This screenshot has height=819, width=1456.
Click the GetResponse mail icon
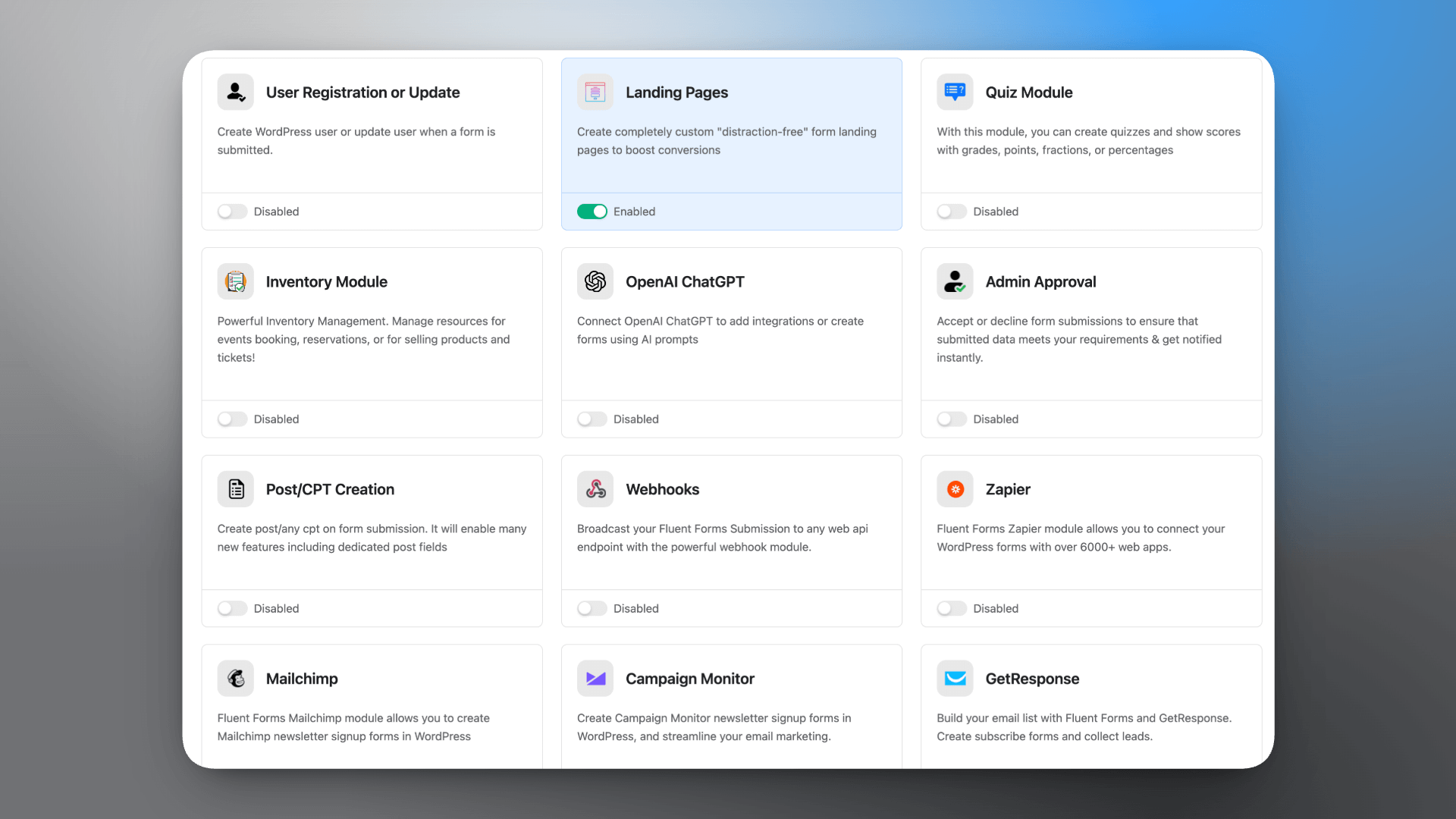point(955,679)
